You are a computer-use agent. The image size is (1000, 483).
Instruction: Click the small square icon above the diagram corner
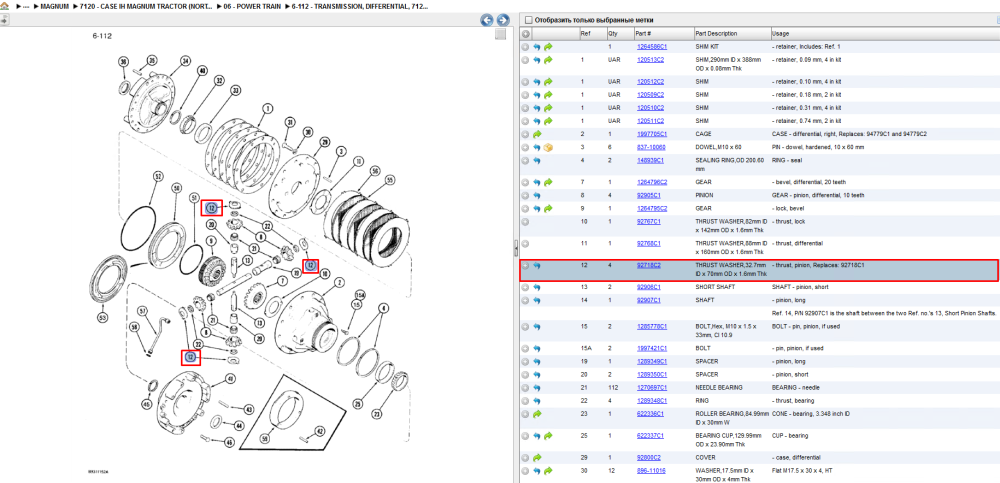[501, 34]
